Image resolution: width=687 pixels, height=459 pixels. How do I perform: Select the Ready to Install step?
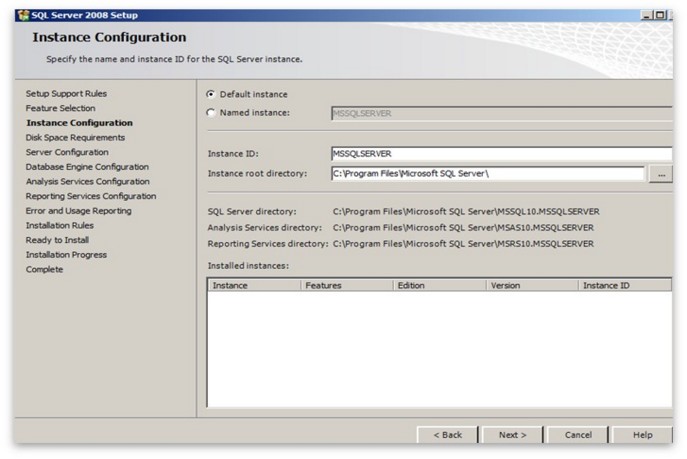57,240
